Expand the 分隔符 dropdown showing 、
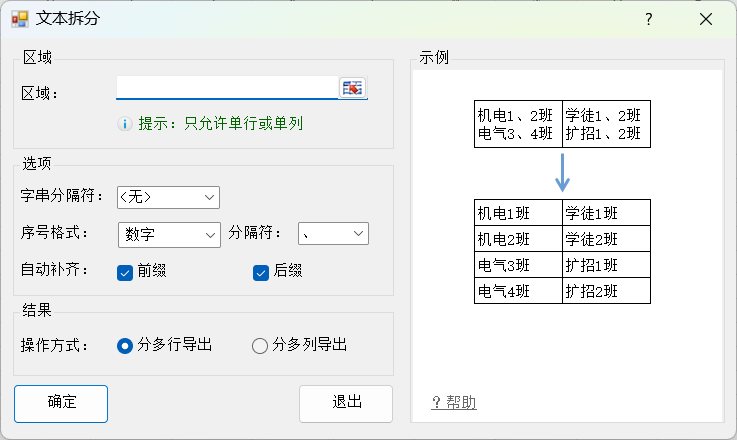This screenshot has height=440, width=737. (333, 234)
